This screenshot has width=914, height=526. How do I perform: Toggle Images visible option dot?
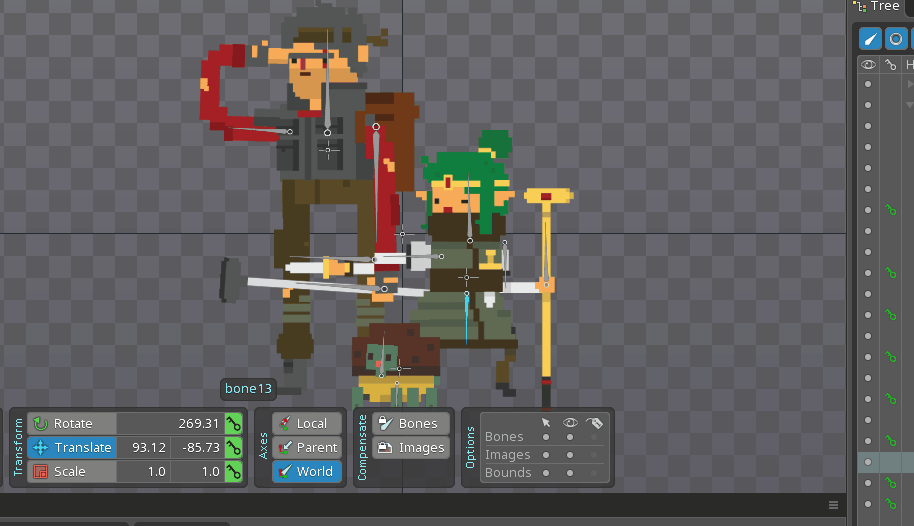click(x=570, y=455)
